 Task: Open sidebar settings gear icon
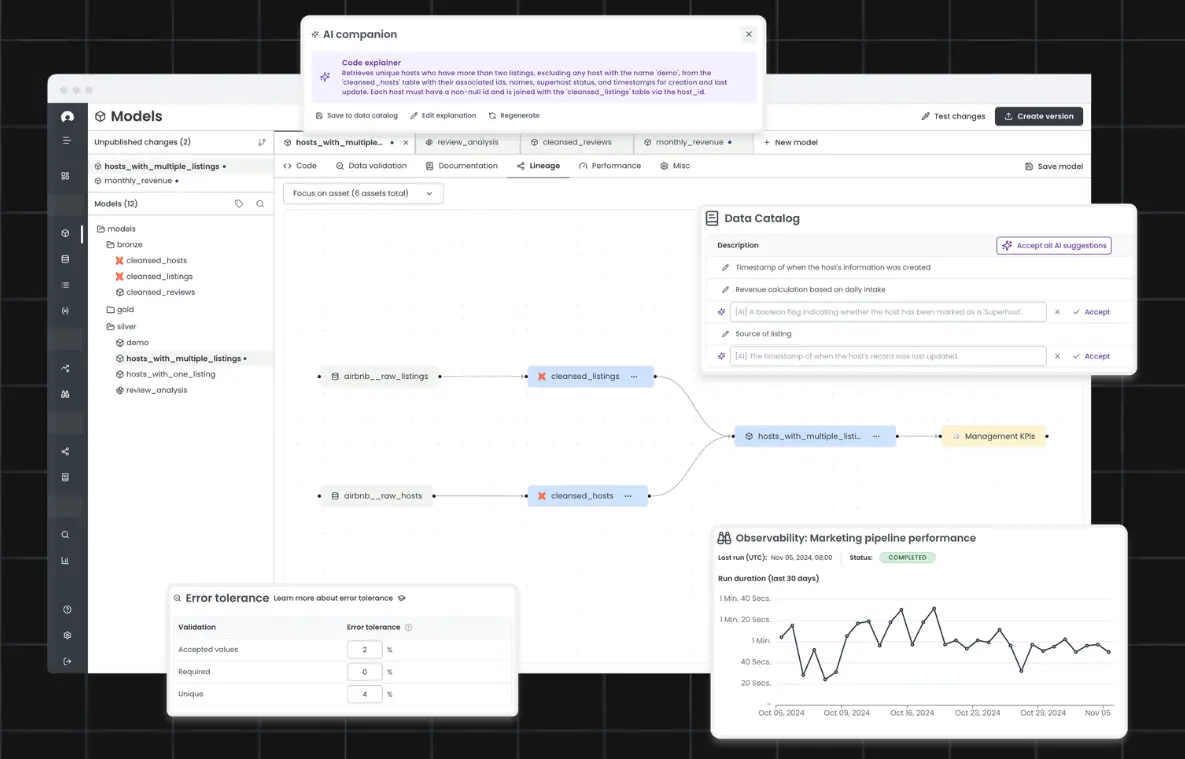pos(66,635)
